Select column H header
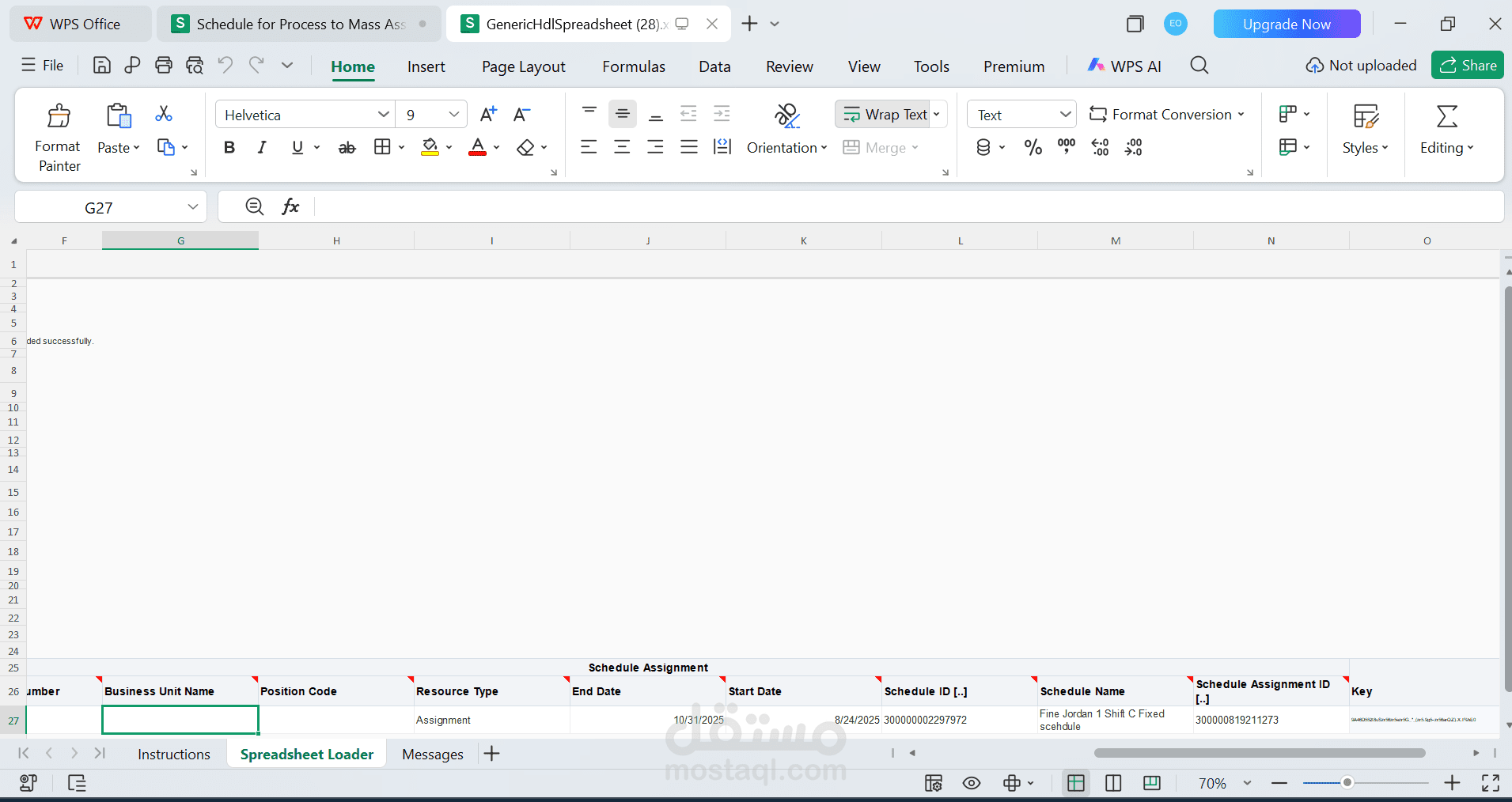The width and height of the screenshot is (1512, 802). pos(336,240)
